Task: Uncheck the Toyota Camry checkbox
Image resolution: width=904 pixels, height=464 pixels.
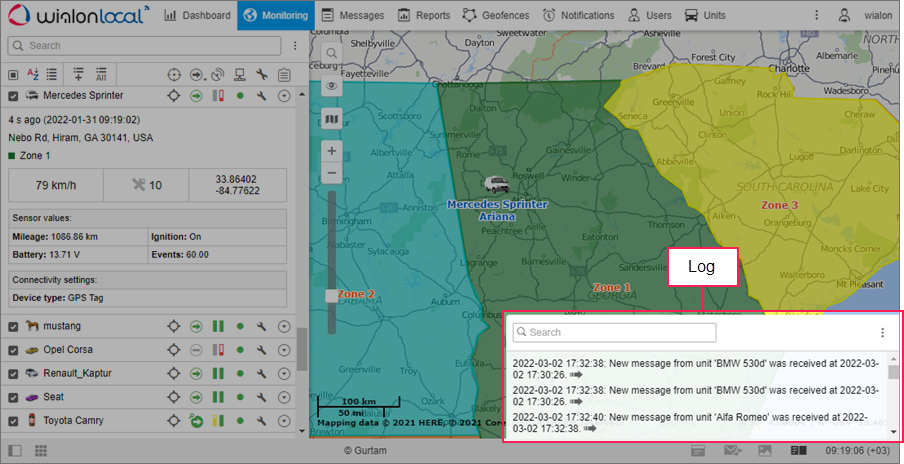Action: 13,421
